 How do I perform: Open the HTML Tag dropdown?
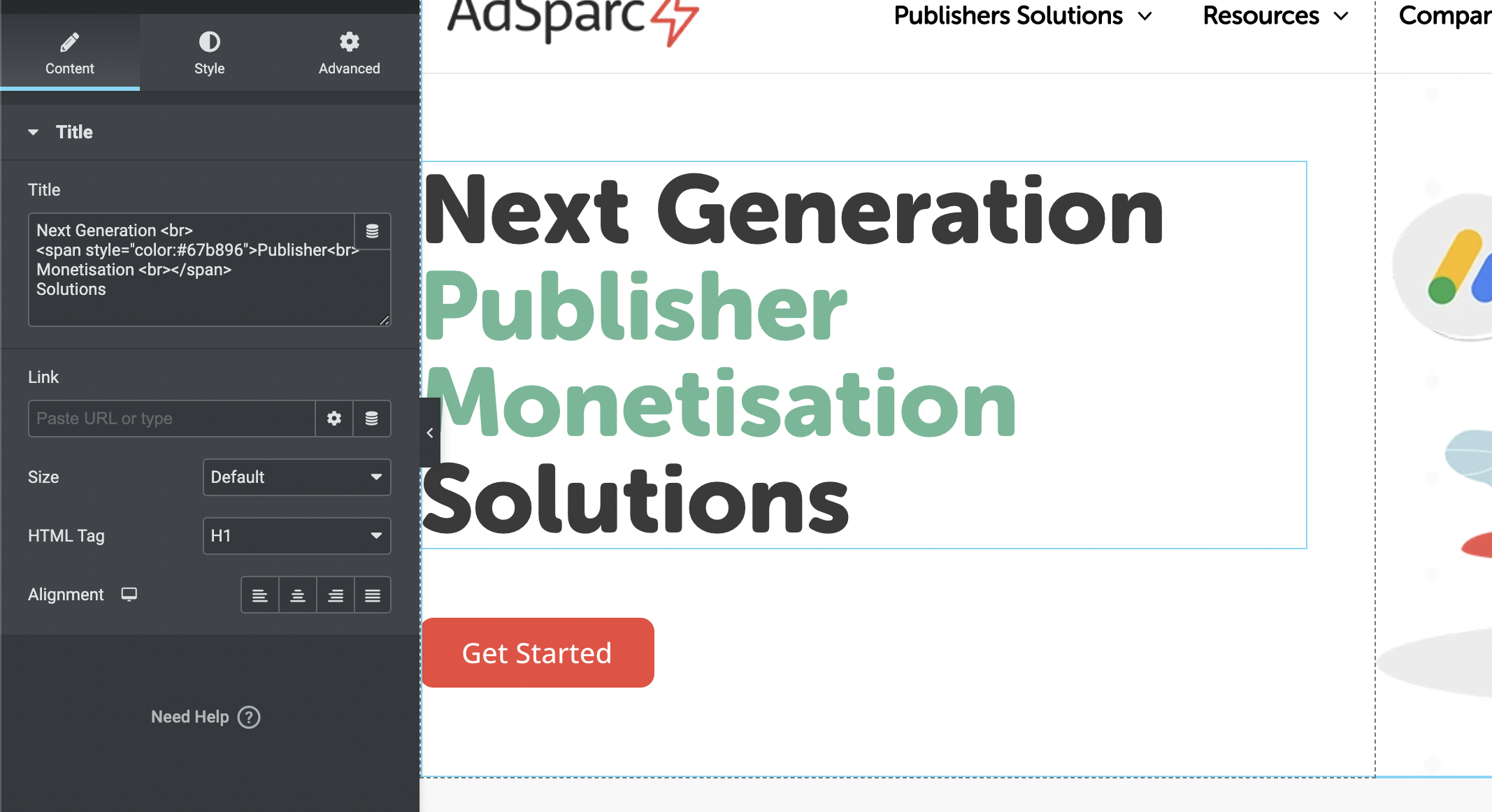point(296,536)
